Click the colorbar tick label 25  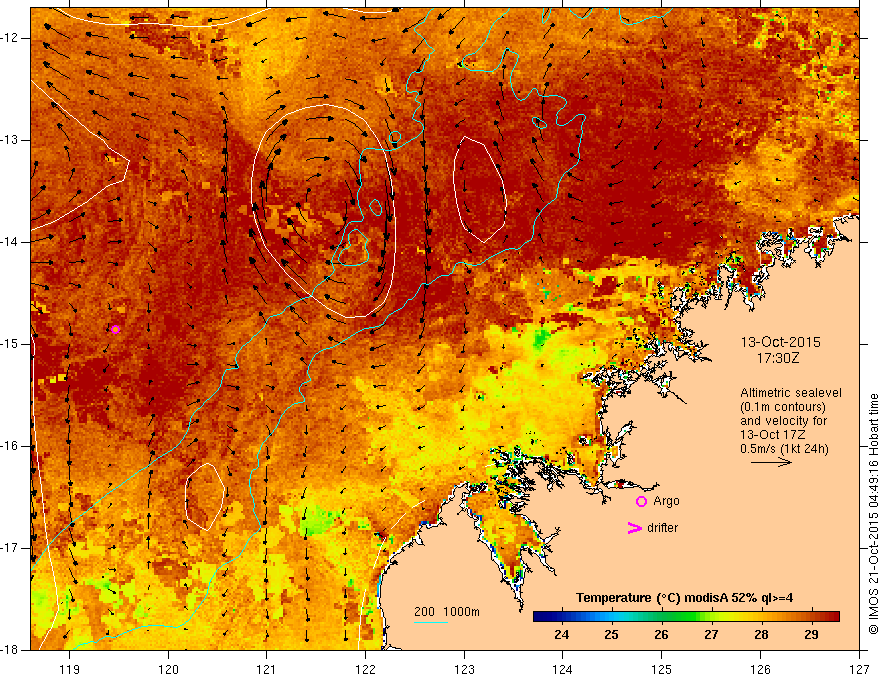(611, 635)
